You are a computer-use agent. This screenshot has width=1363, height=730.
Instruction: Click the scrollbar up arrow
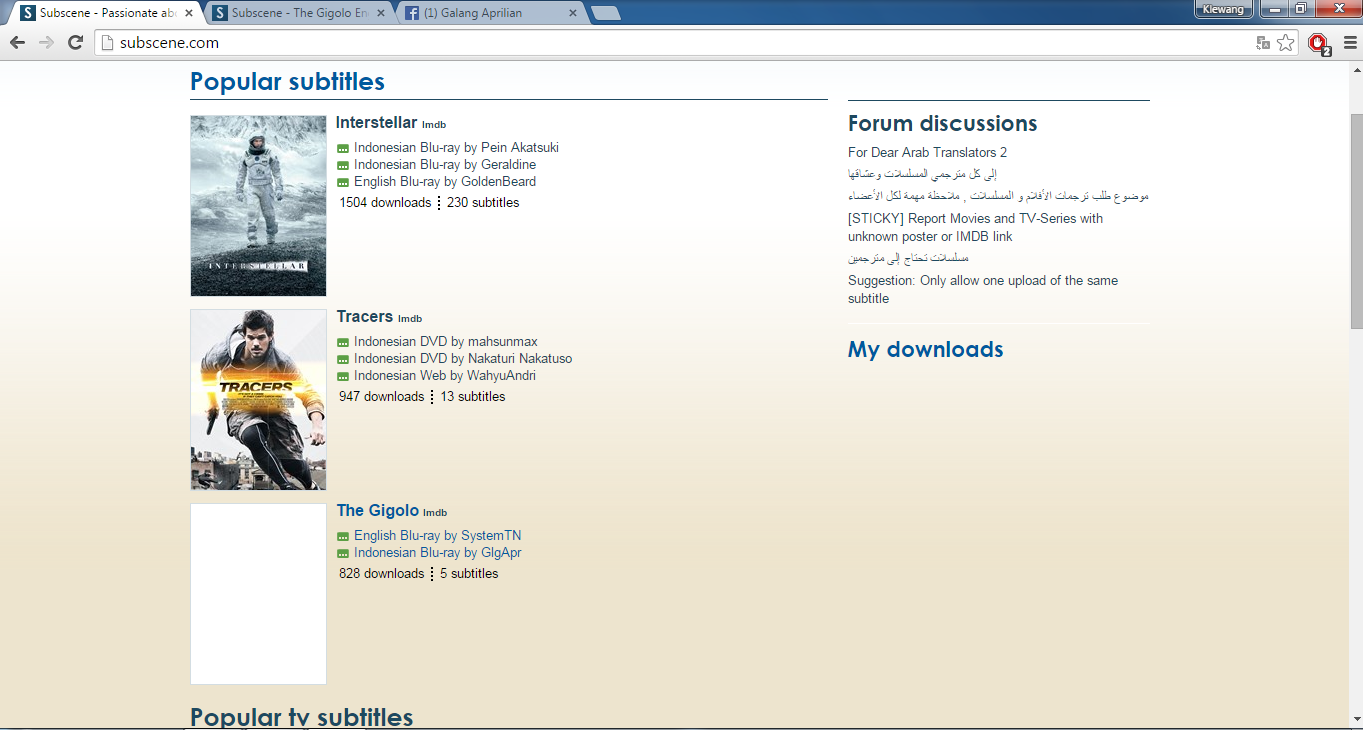point(1356,70)
